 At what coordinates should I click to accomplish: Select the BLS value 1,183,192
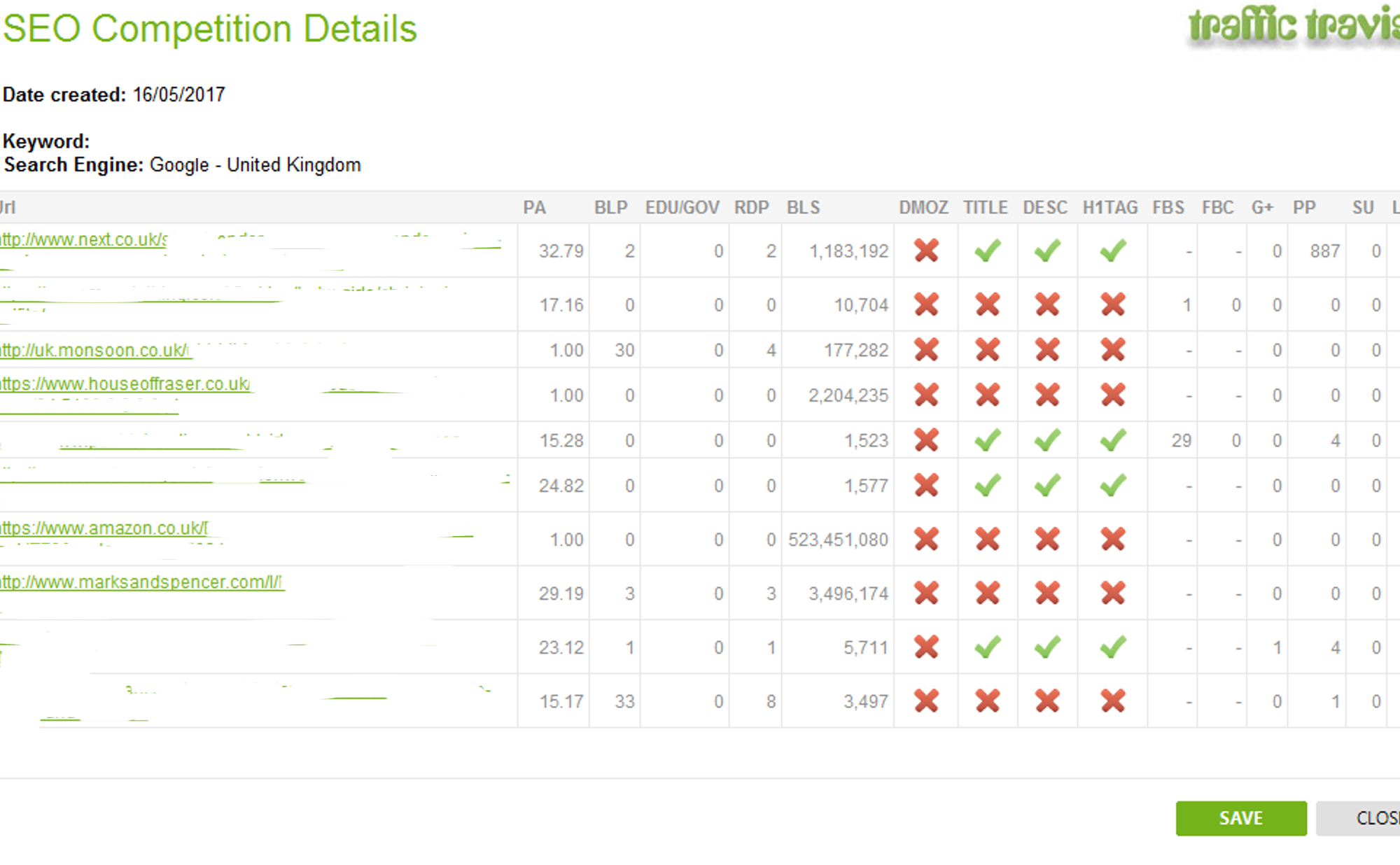[849, 251]
